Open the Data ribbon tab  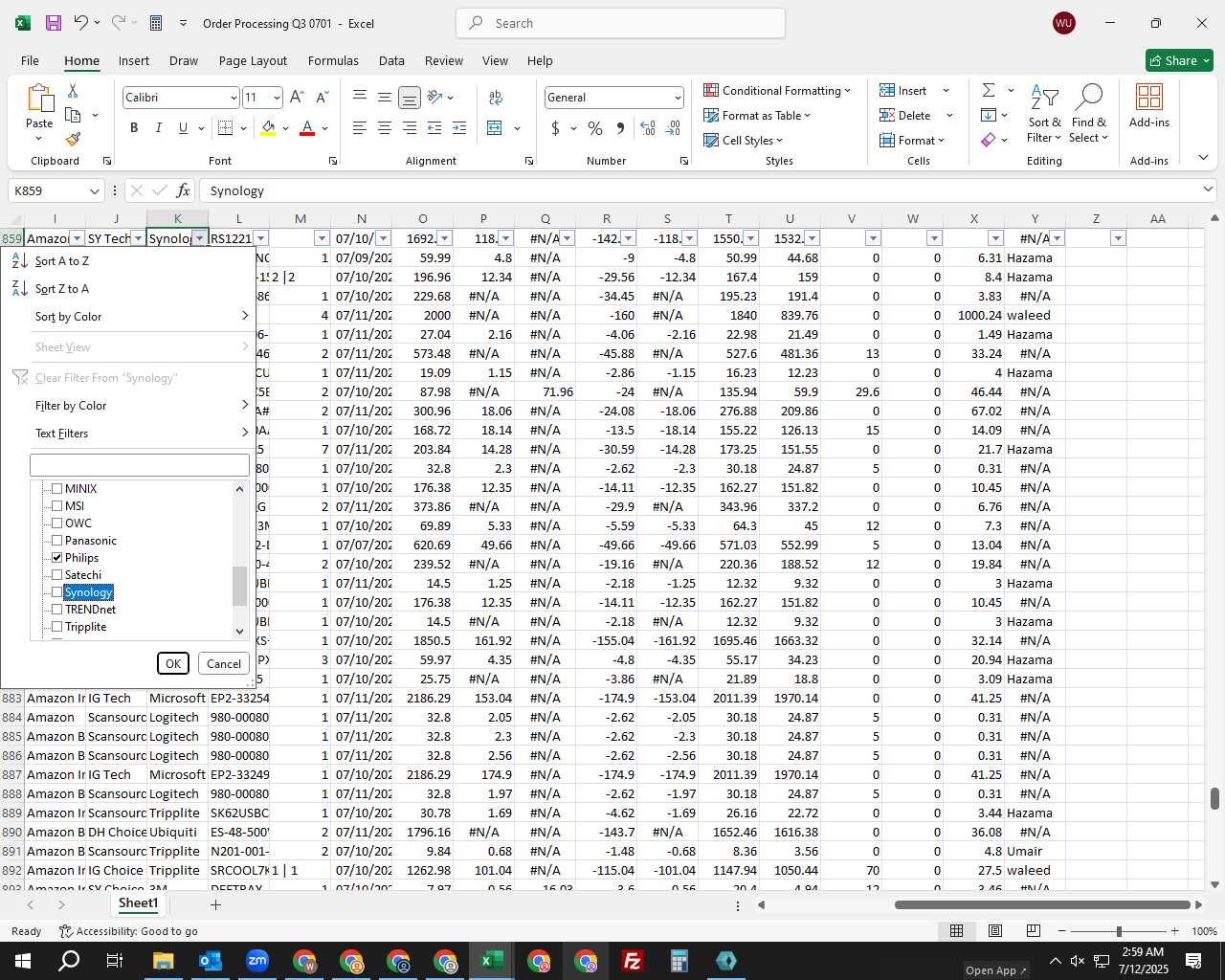coord(391,60)
